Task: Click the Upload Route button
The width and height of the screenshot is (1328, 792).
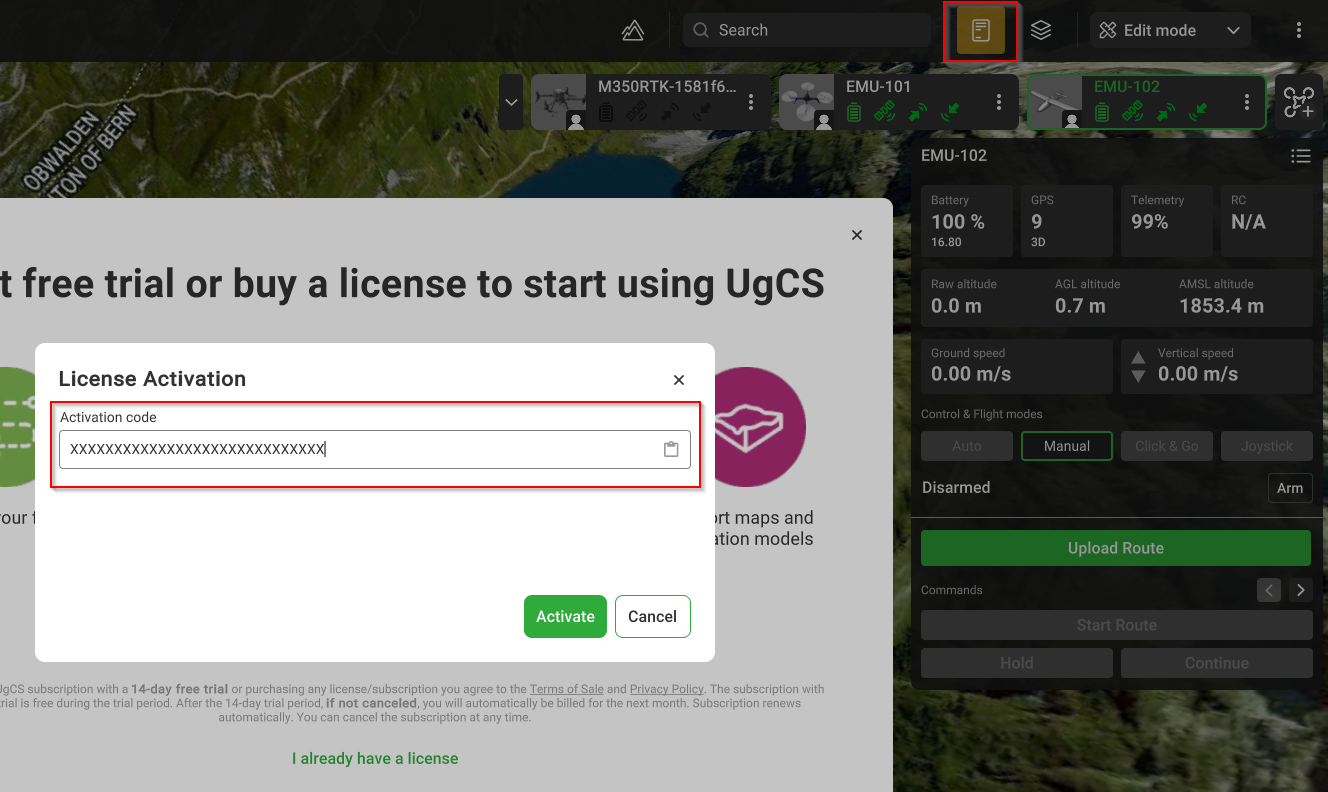Action: click(1116, 548)
